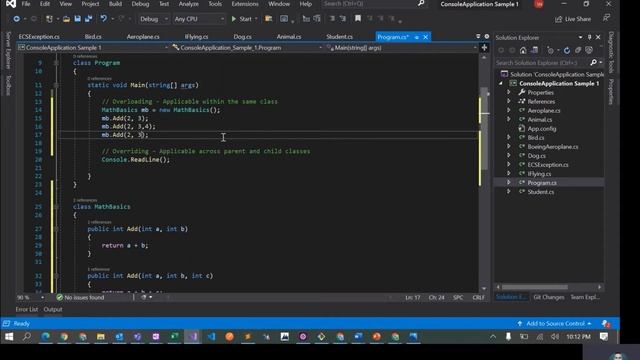Open Windows Start menu
Screen dimensions: 640x360
point(9,337)
